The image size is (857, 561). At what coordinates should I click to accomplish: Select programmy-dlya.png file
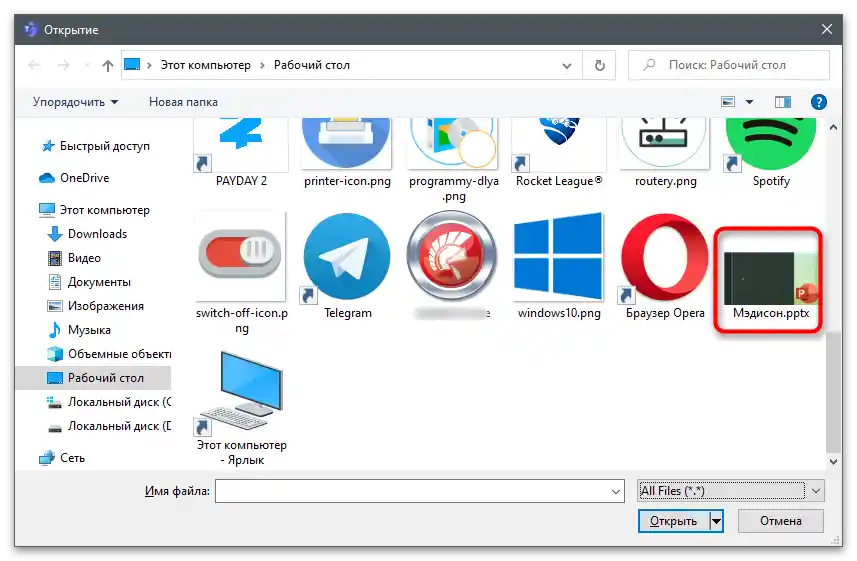click(453, 160)
